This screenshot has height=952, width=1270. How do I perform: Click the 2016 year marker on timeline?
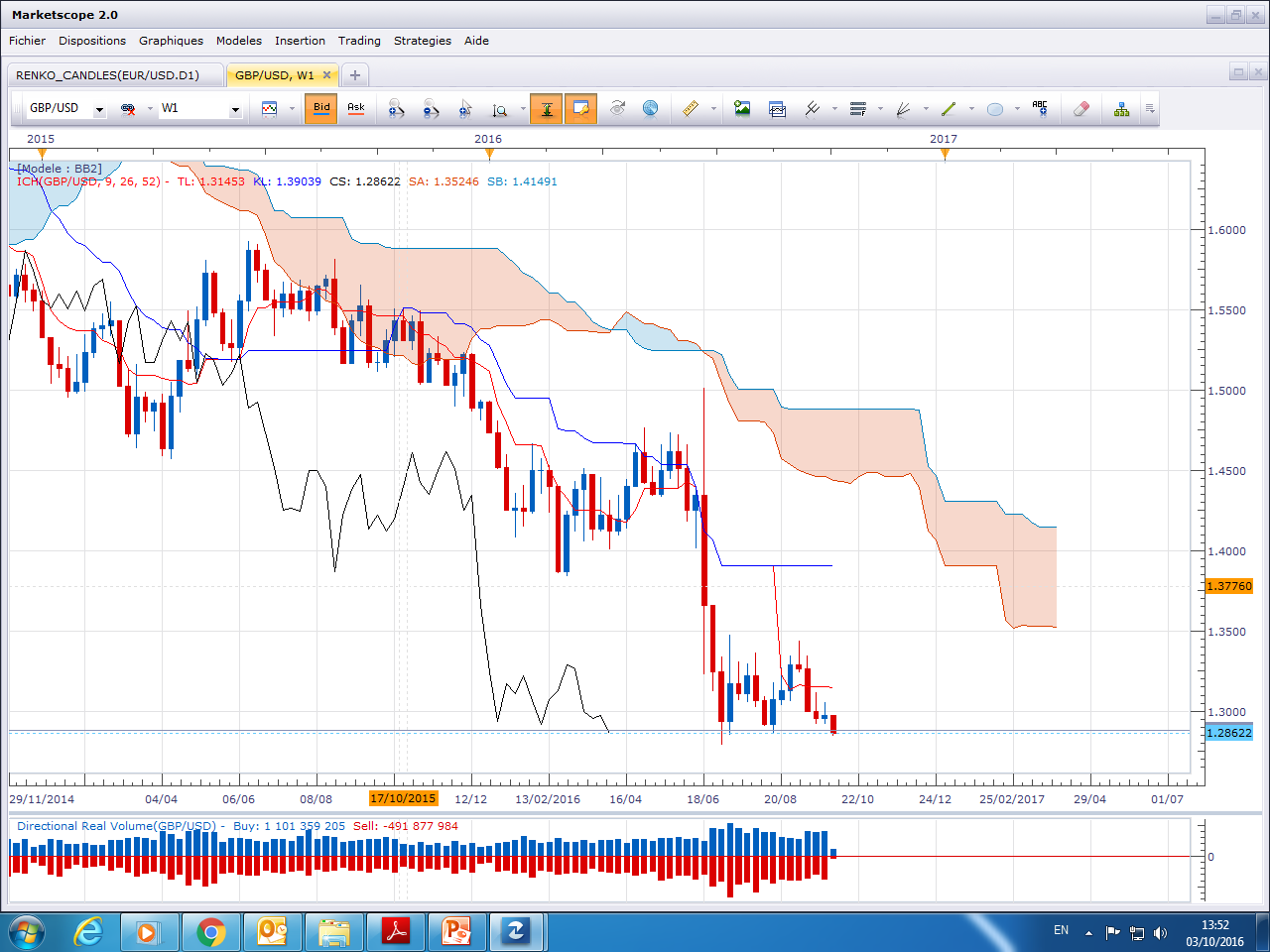pos(488,140)
